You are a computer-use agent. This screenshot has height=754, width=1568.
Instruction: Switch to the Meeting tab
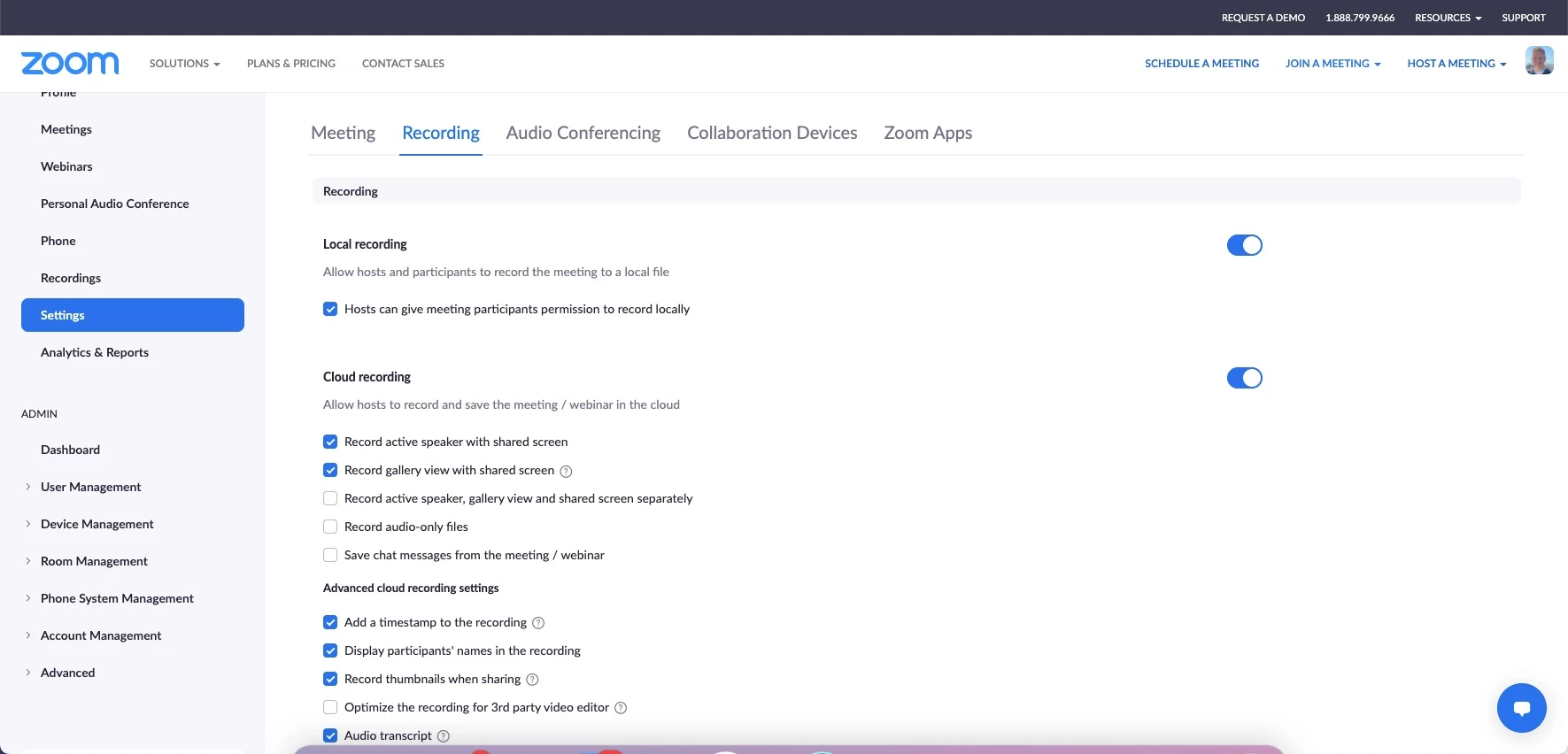click(x=344, y=133)
